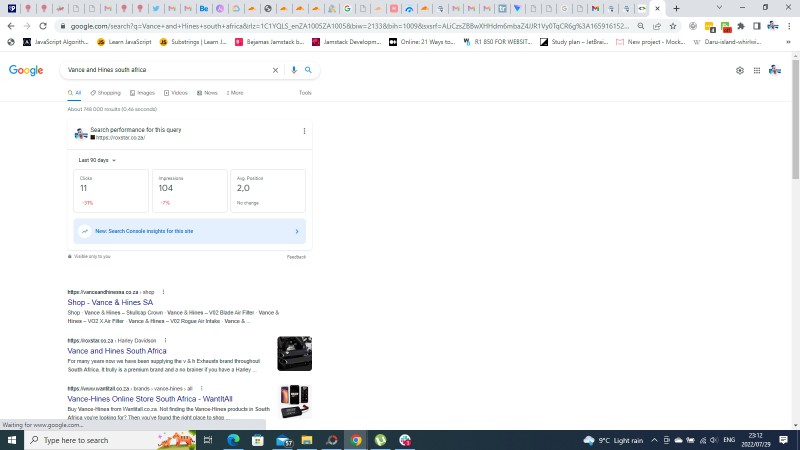Open the Chrome side panel icon
This screenshot has height=450, width=800.
(x=757, y=26)
